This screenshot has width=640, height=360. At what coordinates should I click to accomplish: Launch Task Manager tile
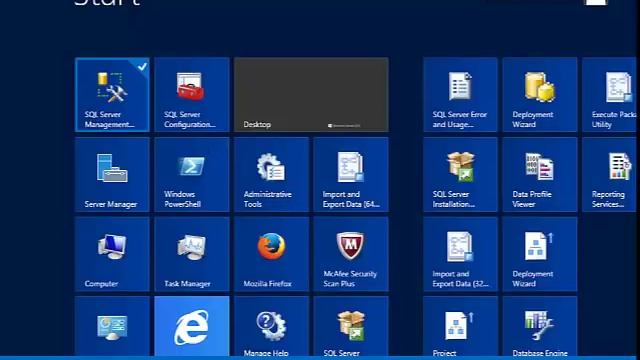[192, 254]
